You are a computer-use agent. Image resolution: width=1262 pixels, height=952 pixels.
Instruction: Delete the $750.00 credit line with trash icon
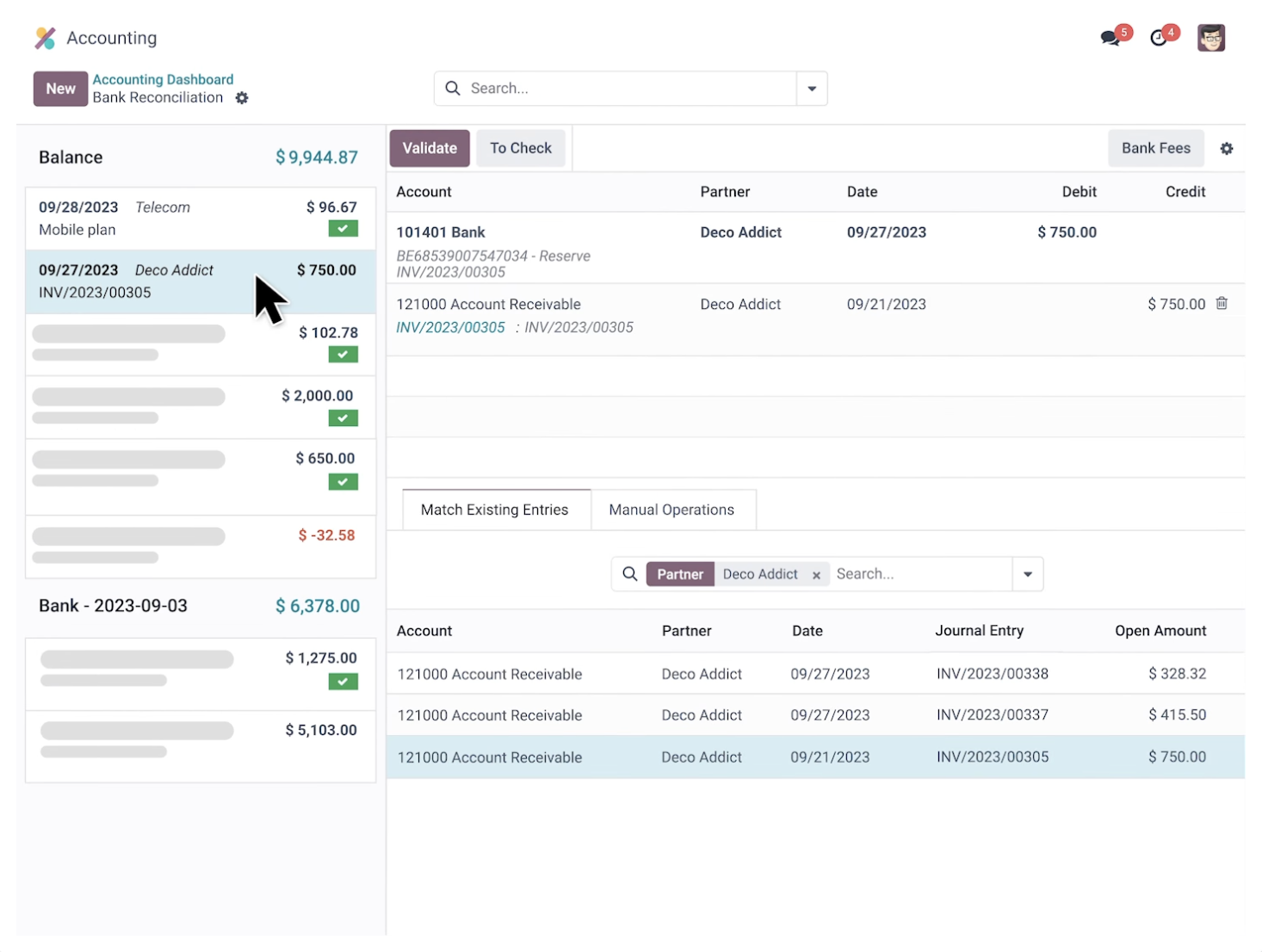[x=1221, y=303]
